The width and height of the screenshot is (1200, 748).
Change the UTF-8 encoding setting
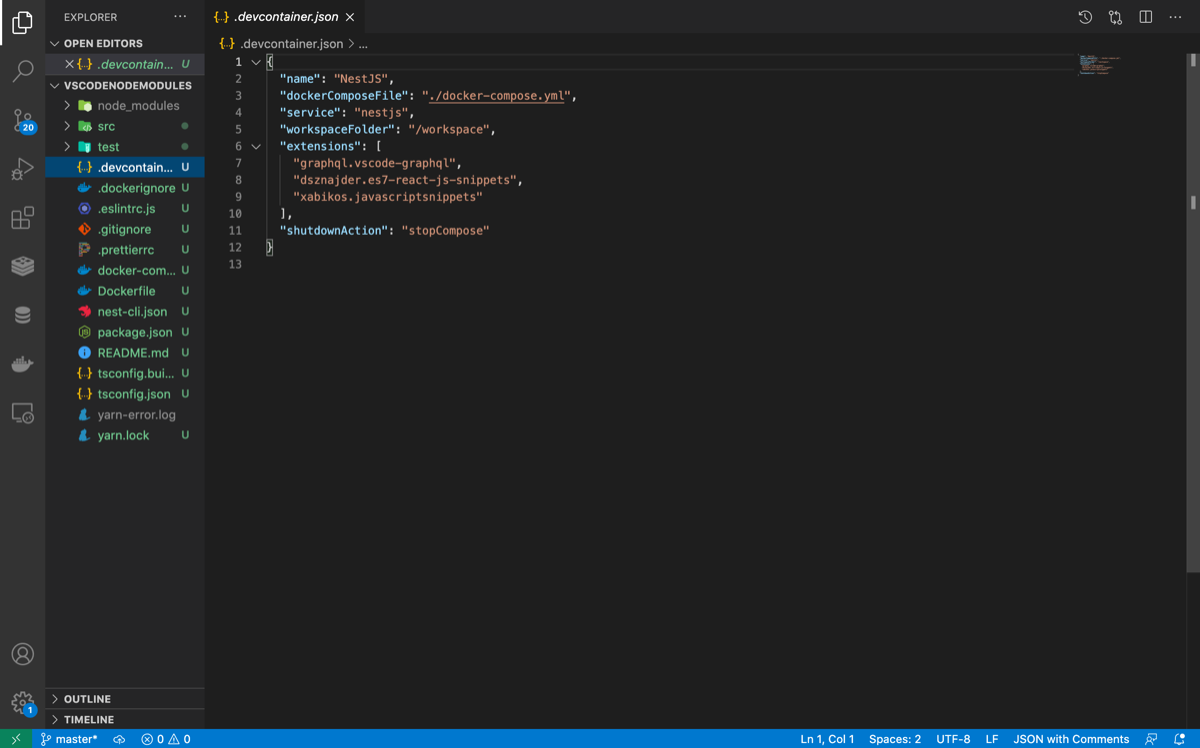coord(953,739)
